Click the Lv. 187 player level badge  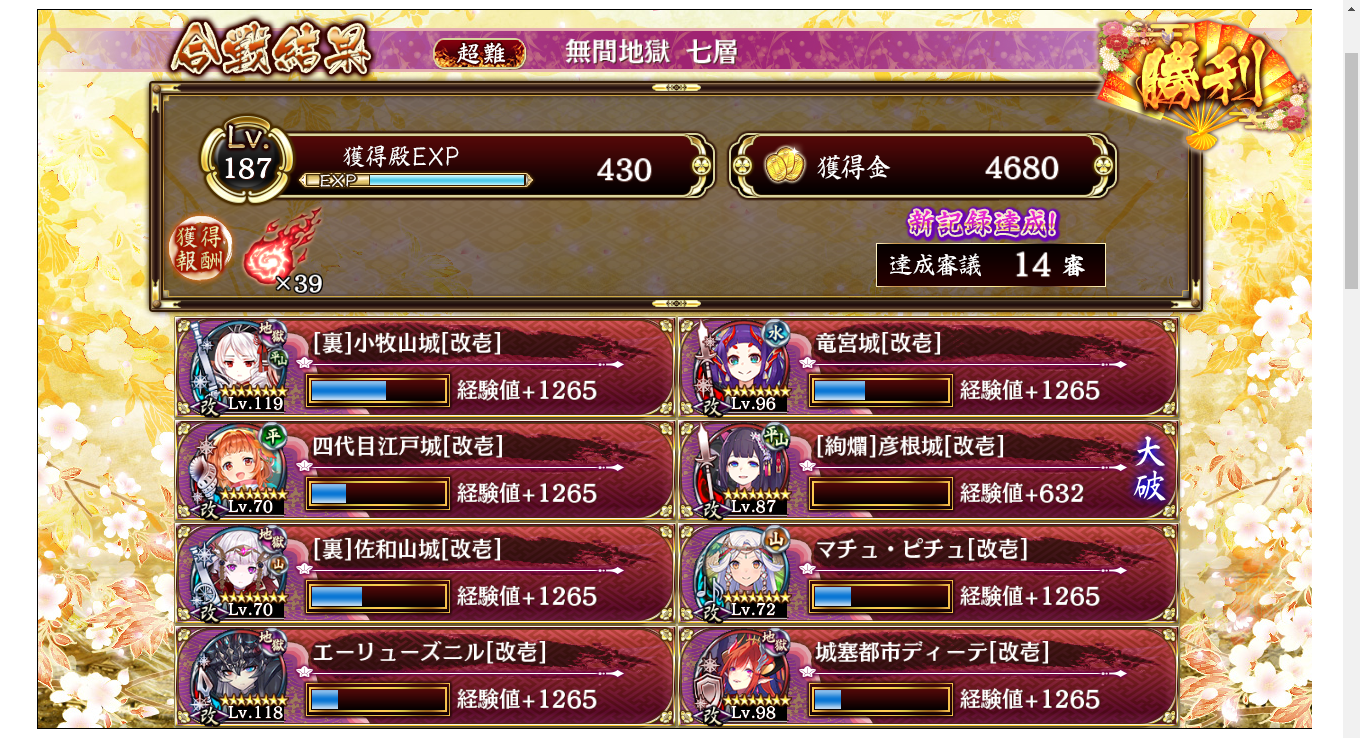click(x=247, y=163)
